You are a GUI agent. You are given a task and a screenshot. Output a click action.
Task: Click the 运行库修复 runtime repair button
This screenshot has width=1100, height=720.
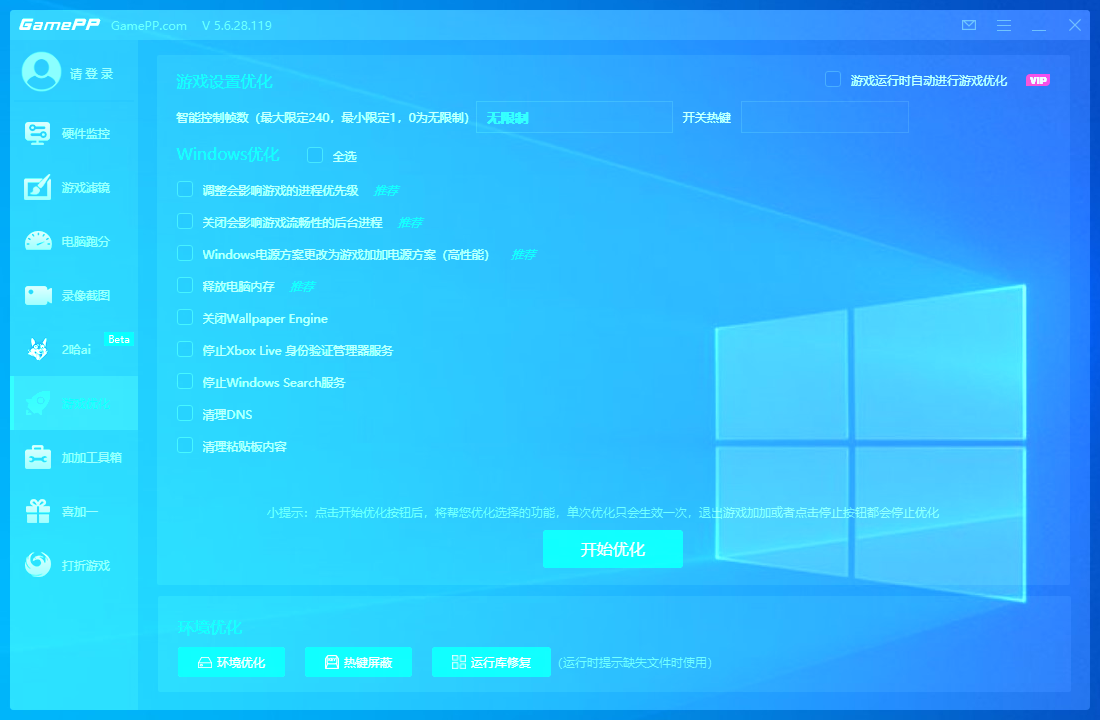tap(491, 662)
